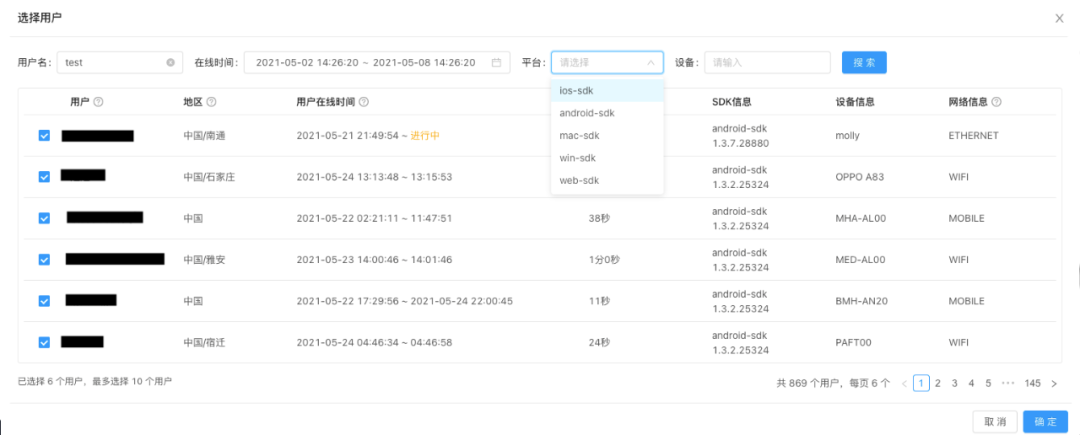Go to previous page arrow in pagination
The height and width of the screenshot is (435, 1080).
pyautogui.click(x=904, y=383)
